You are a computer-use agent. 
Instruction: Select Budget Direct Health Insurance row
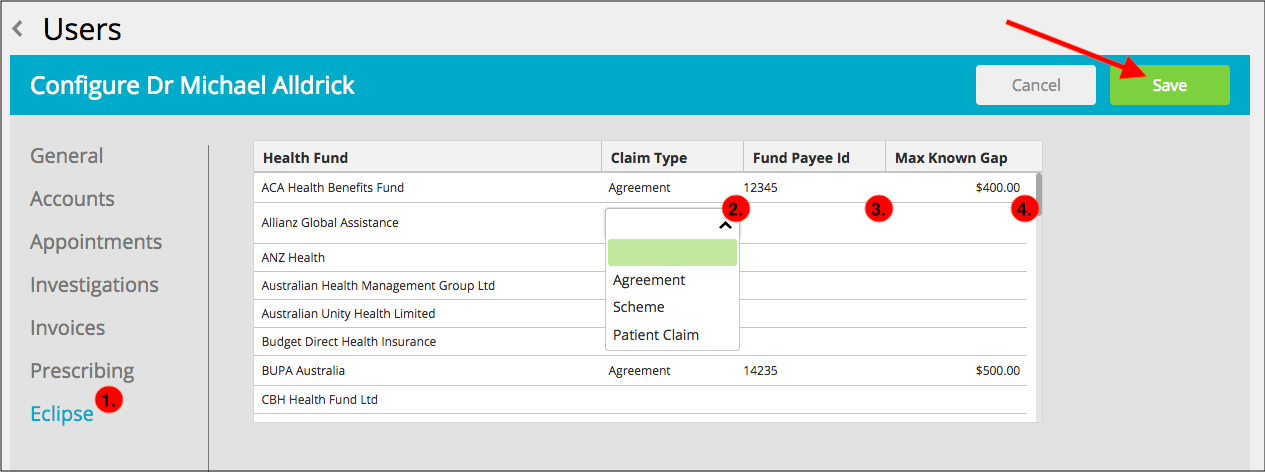[x=640, y=342]
